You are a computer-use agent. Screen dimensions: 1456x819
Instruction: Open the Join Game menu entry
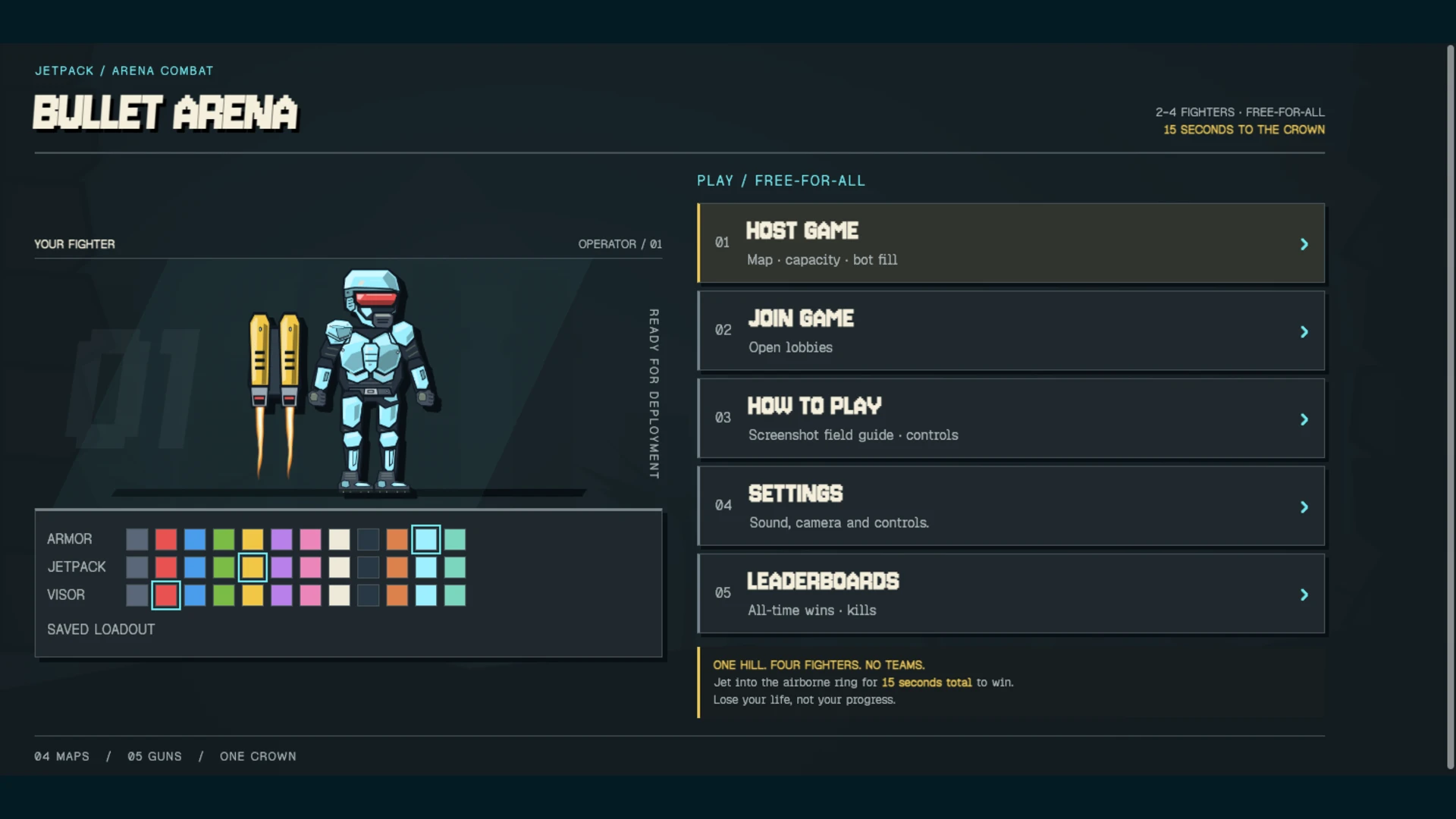coord(1011,331)
